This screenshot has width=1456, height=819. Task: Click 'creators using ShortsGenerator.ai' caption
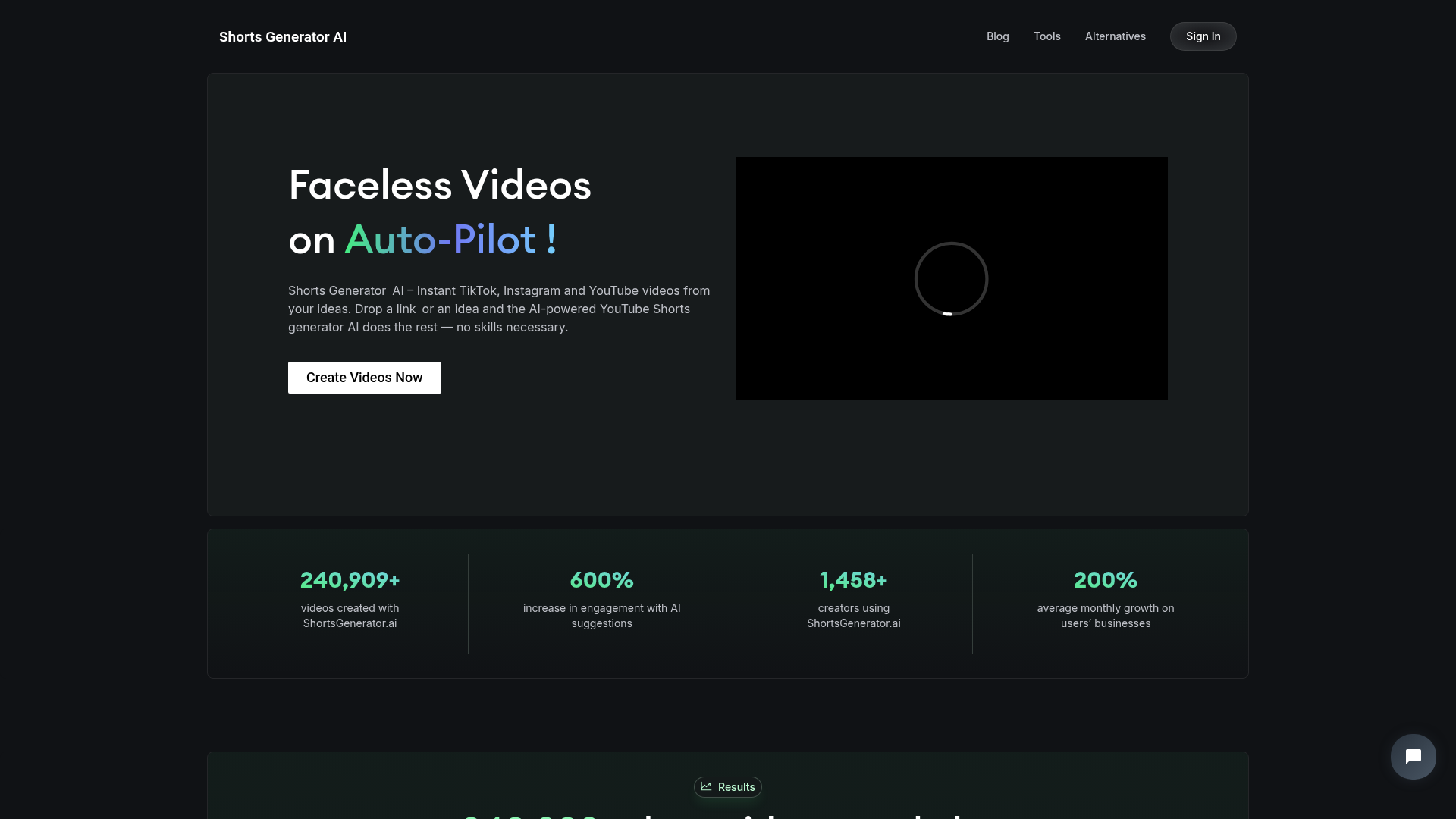pos(853,616)
